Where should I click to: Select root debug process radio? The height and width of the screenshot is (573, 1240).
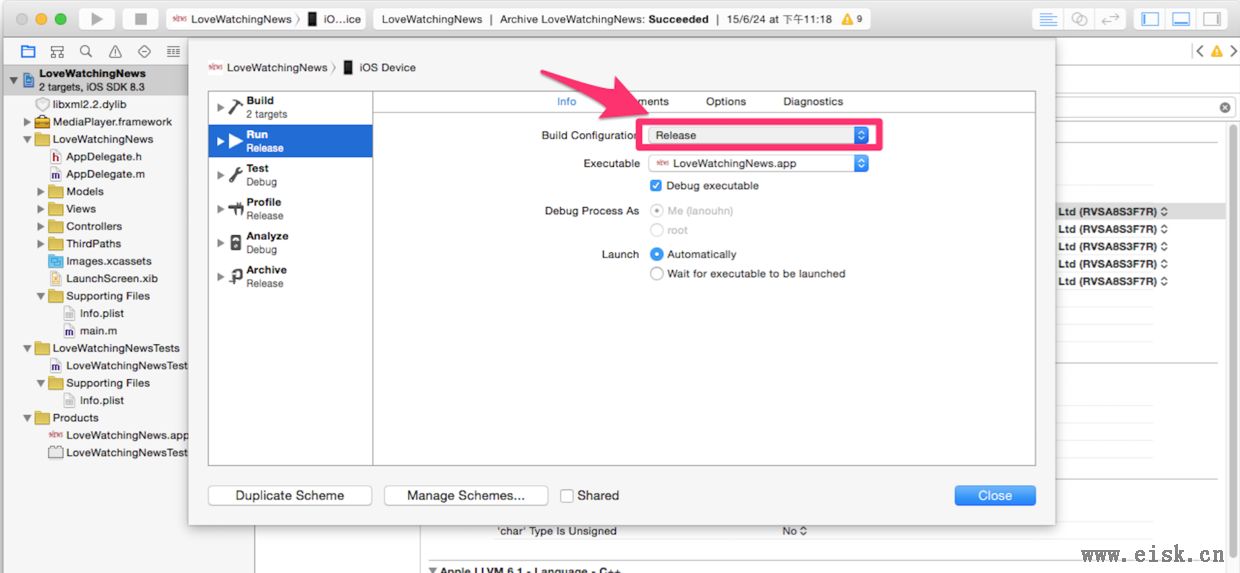tap(657, 230)
